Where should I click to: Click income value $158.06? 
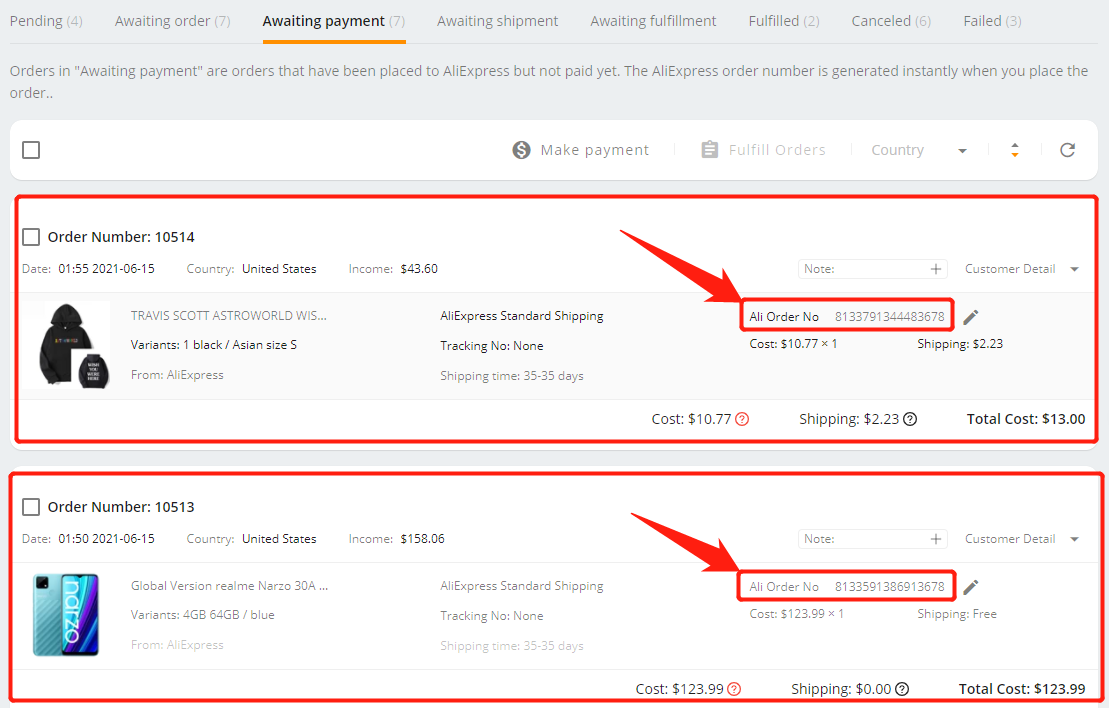pos(422,539)
